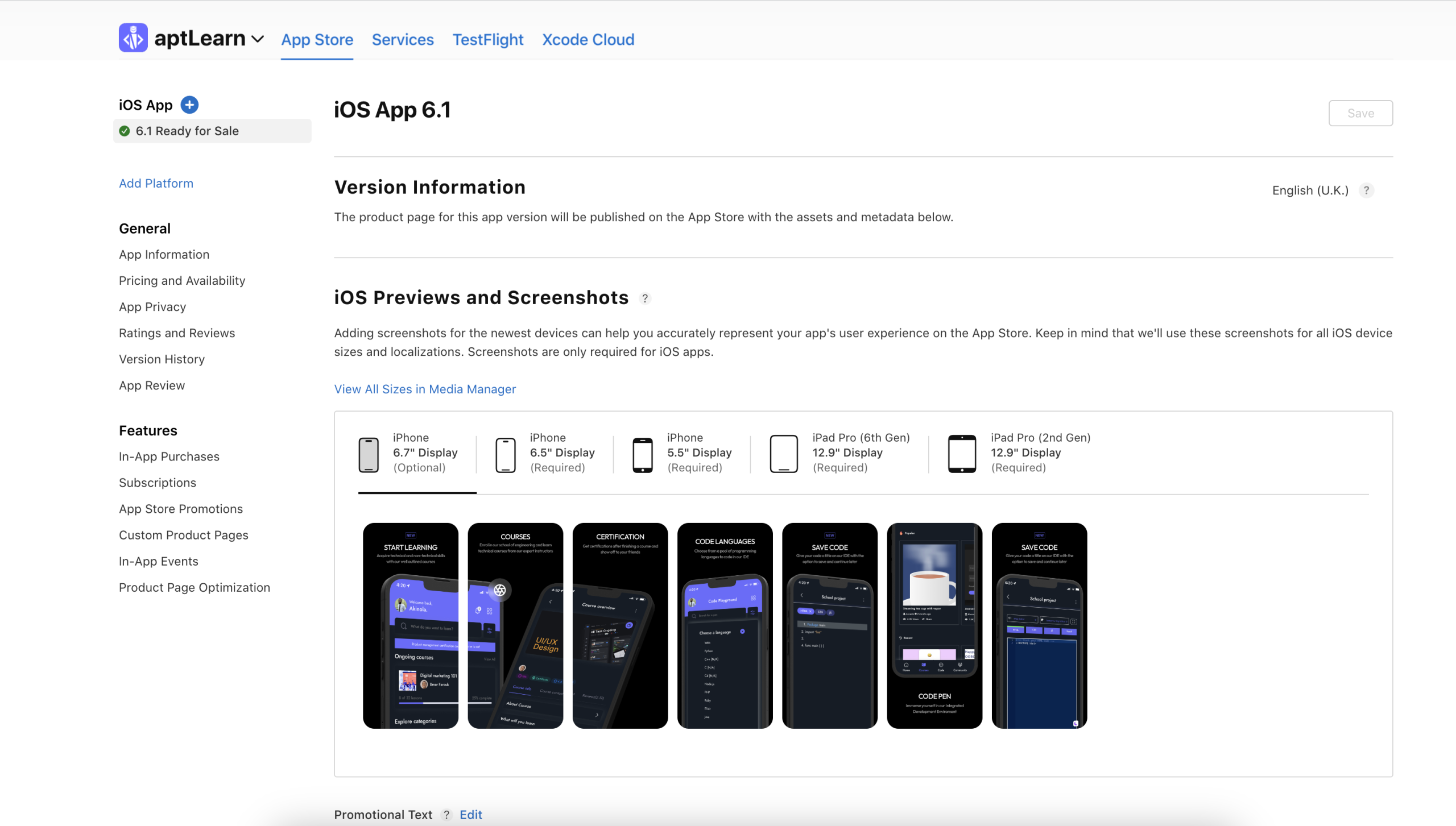Click the START LEARNING screenshot thumbnail
Screen dimensions: 1456x826
(410, 625)
